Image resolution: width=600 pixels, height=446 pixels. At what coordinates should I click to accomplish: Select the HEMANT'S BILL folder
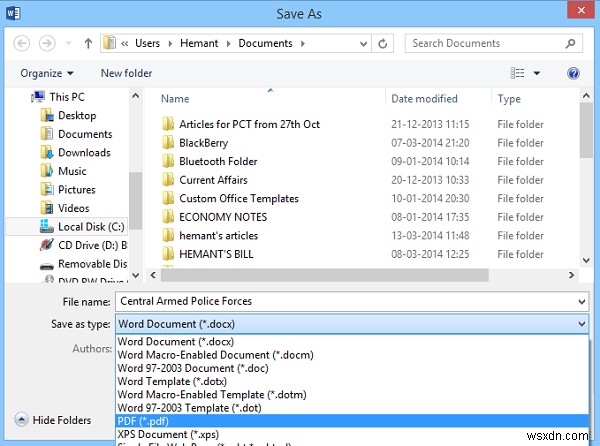(x=208, y=254)
